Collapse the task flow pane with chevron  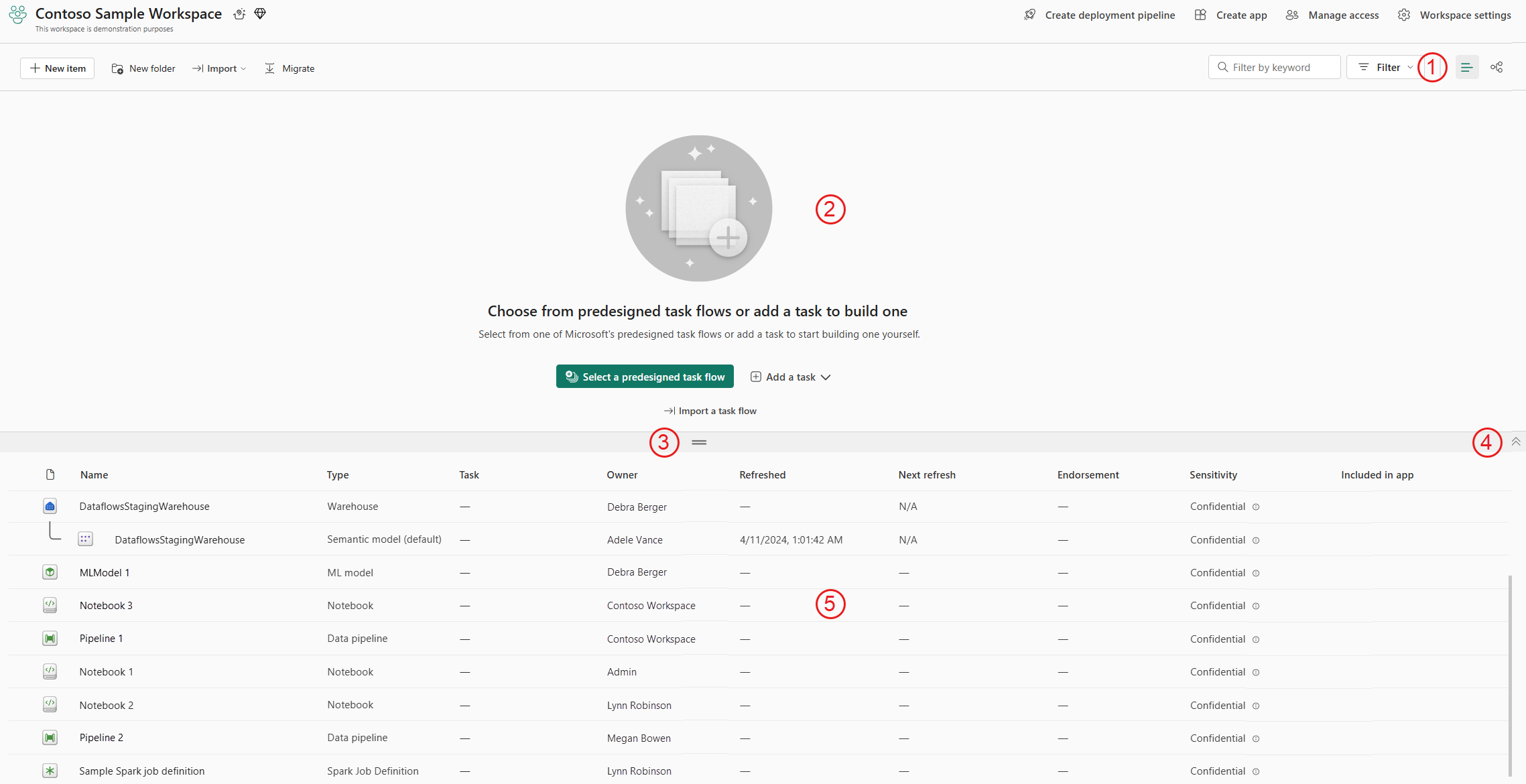pyautogui.click(x=1515, y=442)
